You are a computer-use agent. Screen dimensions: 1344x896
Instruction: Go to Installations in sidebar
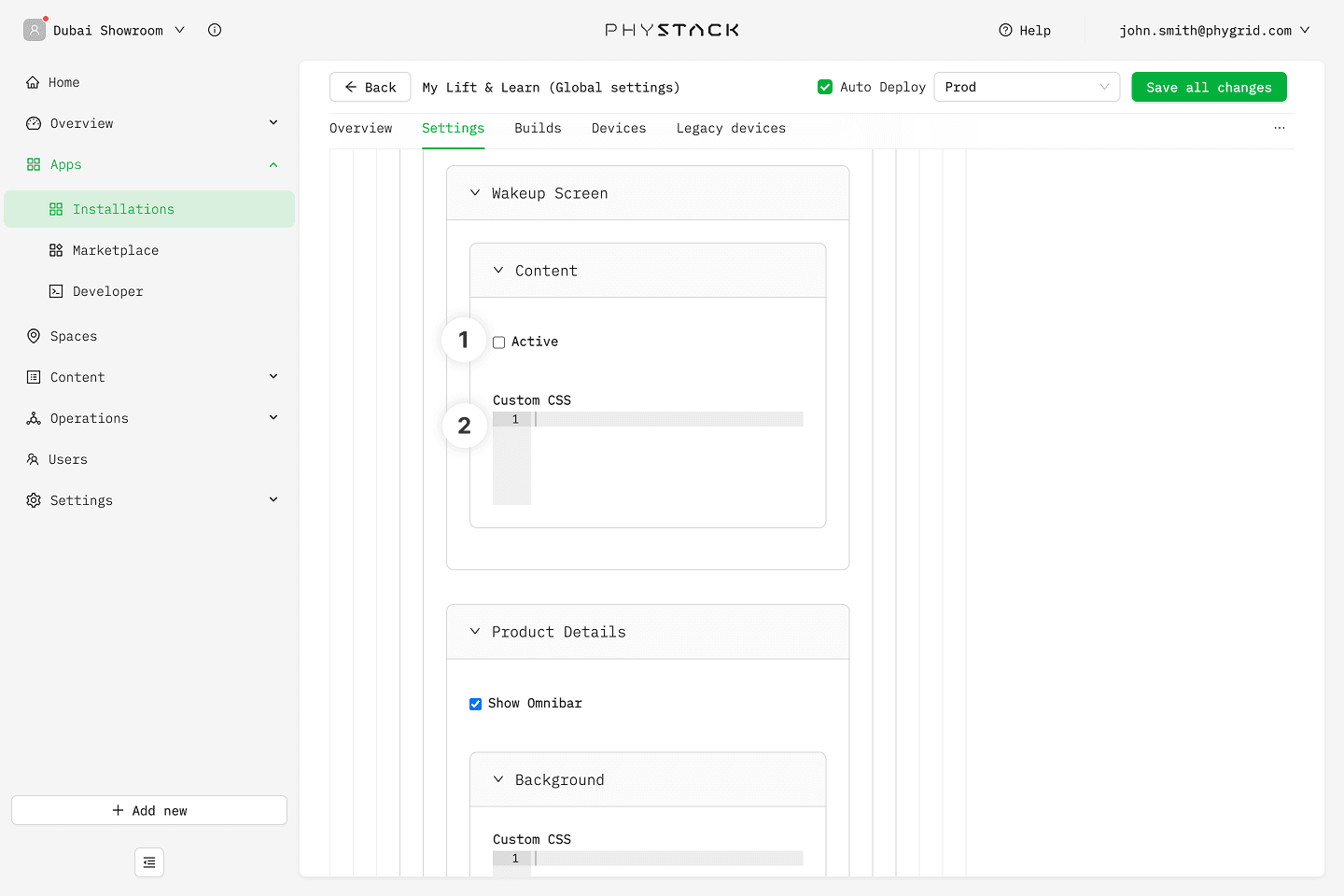pyautogui.click(x=149, y=209)
